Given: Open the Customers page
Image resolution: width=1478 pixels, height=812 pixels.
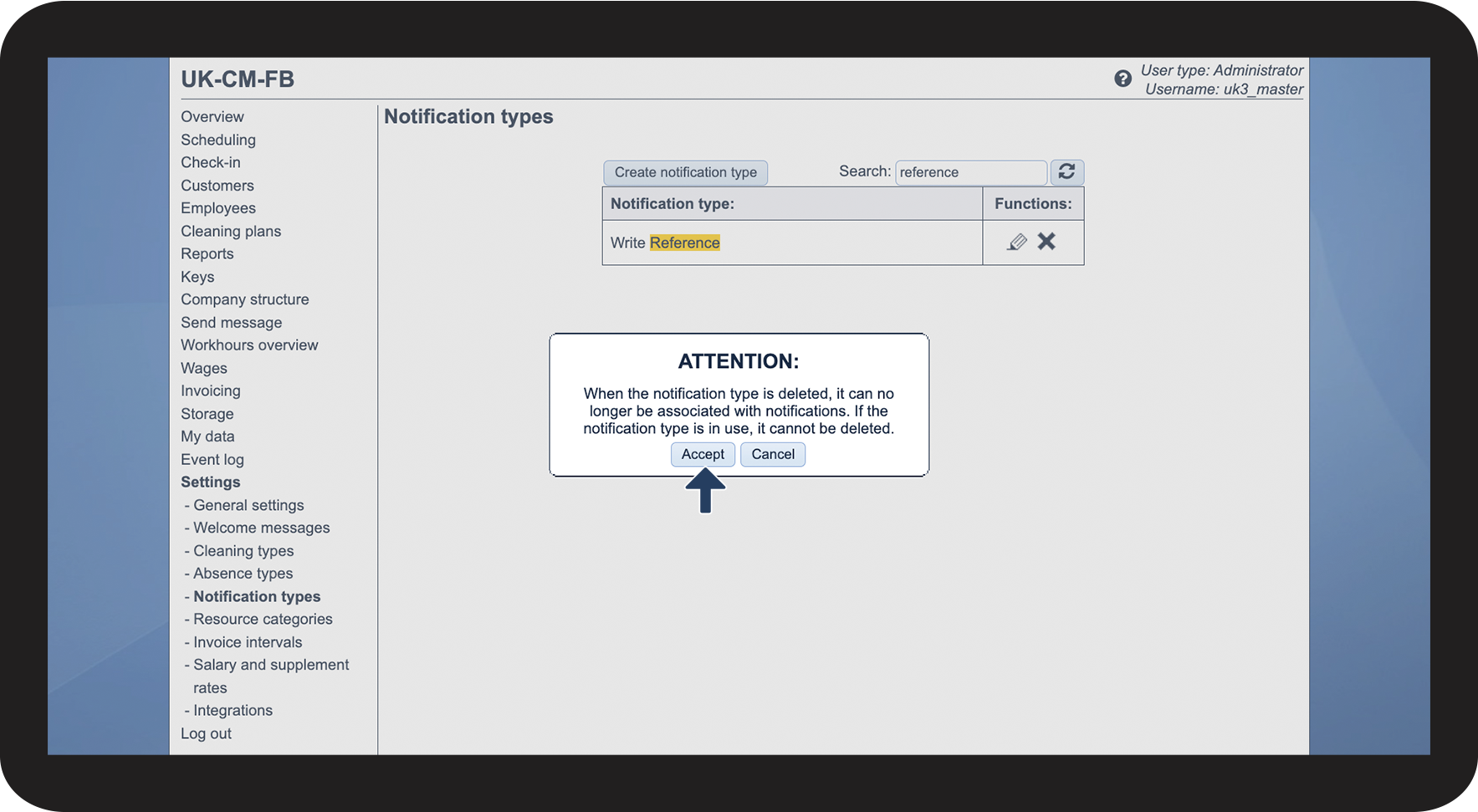Looking at the screenshot, I should (x=217, y=186).
